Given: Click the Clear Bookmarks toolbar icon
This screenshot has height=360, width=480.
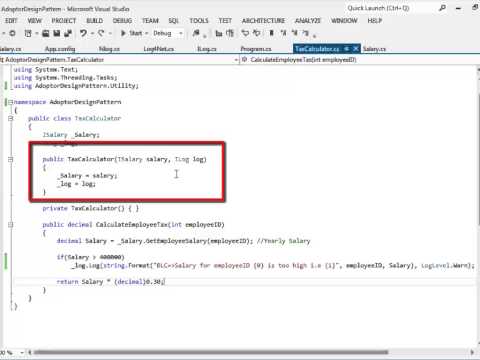Looking at the screenshot, I should pos(306,33).
